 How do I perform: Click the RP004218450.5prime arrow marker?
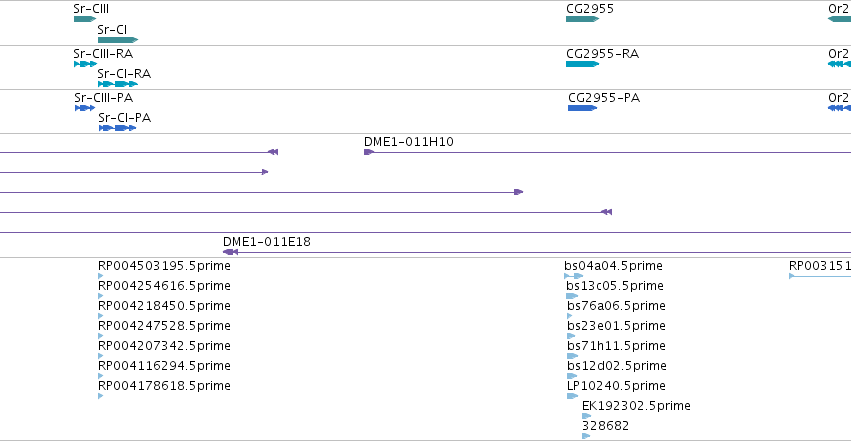(100, 316)
